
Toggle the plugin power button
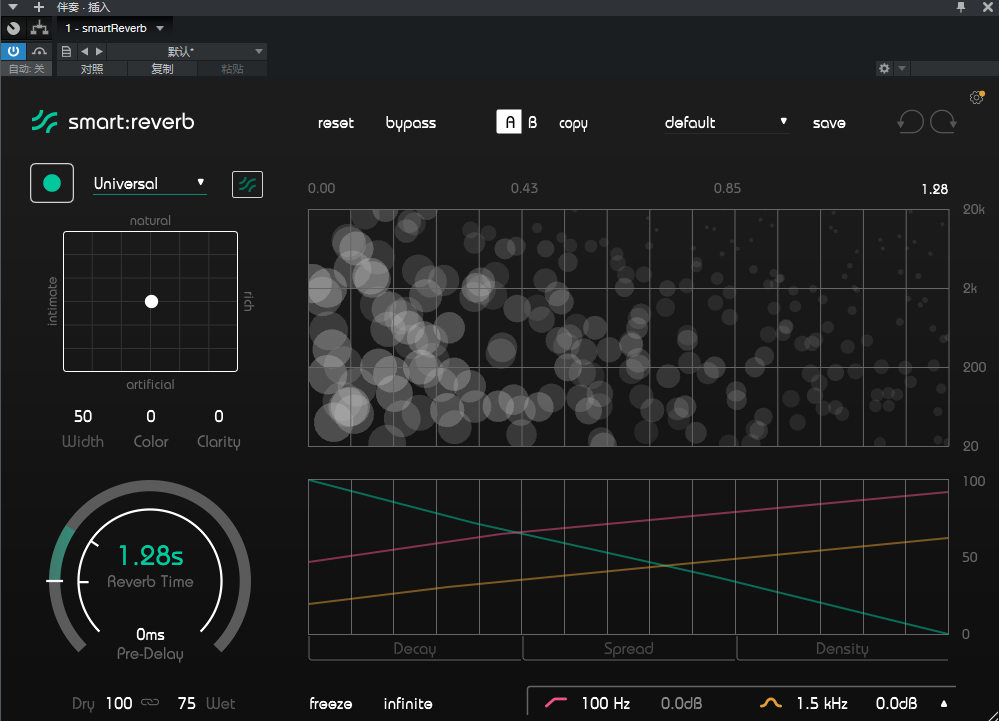[13, 51]
